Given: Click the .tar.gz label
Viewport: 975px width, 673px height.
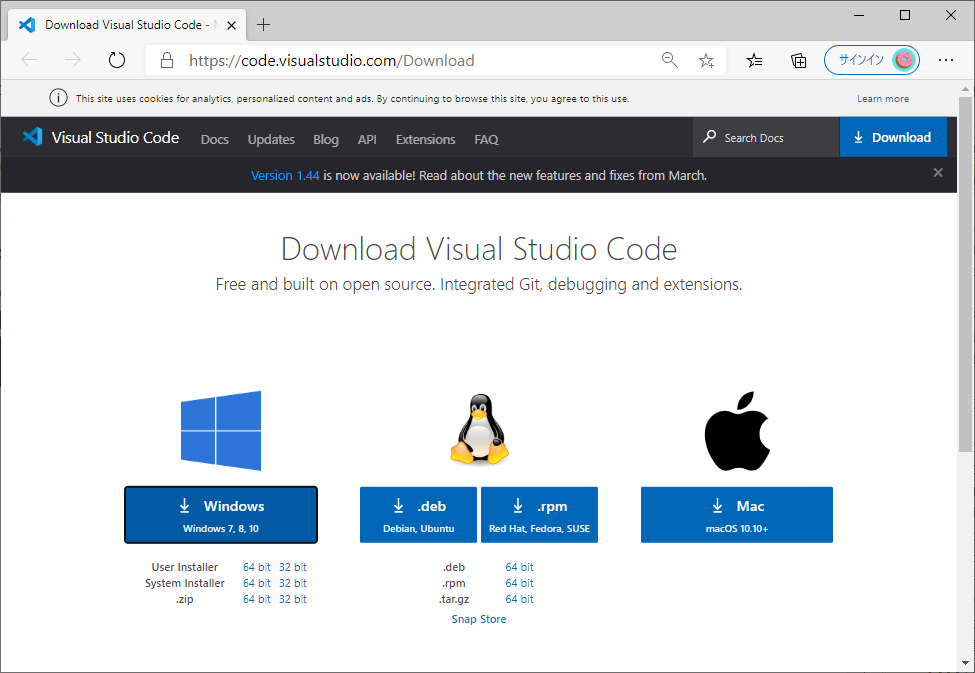Looking at the screenshot, I should [454, 600].
